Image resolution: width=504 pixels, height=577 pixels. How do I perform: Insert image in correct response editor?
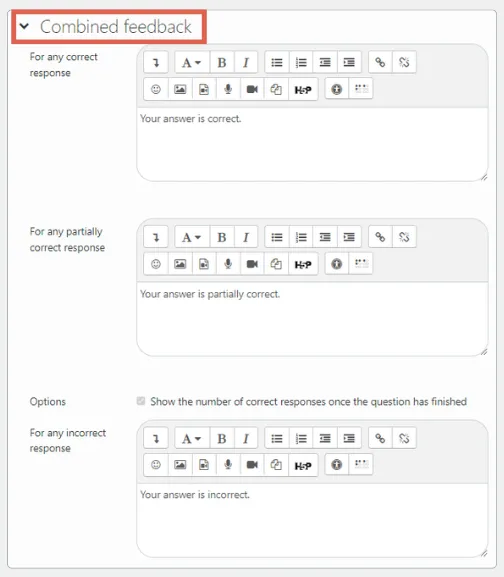pyautogui.click(x=180, y=89)
